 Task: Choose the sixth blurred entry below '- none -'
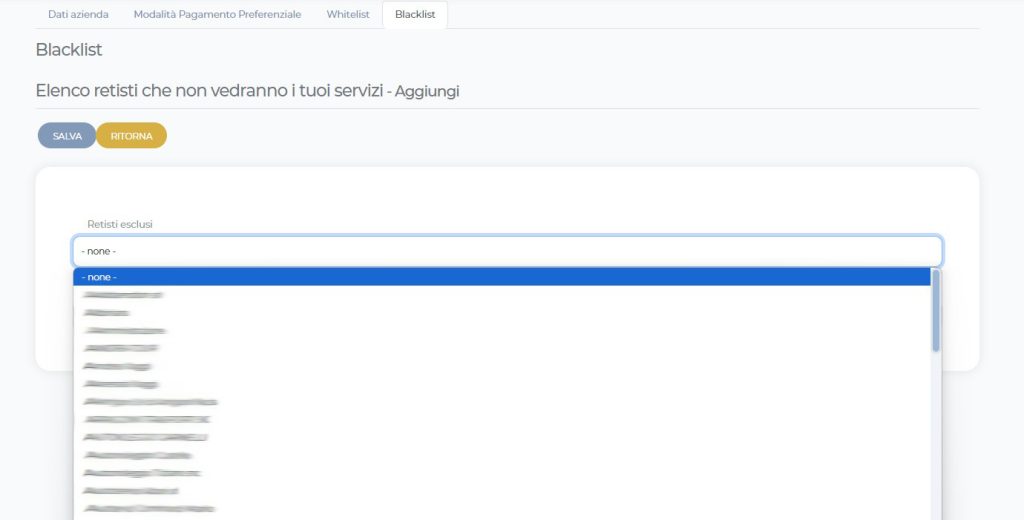[121, 384]
